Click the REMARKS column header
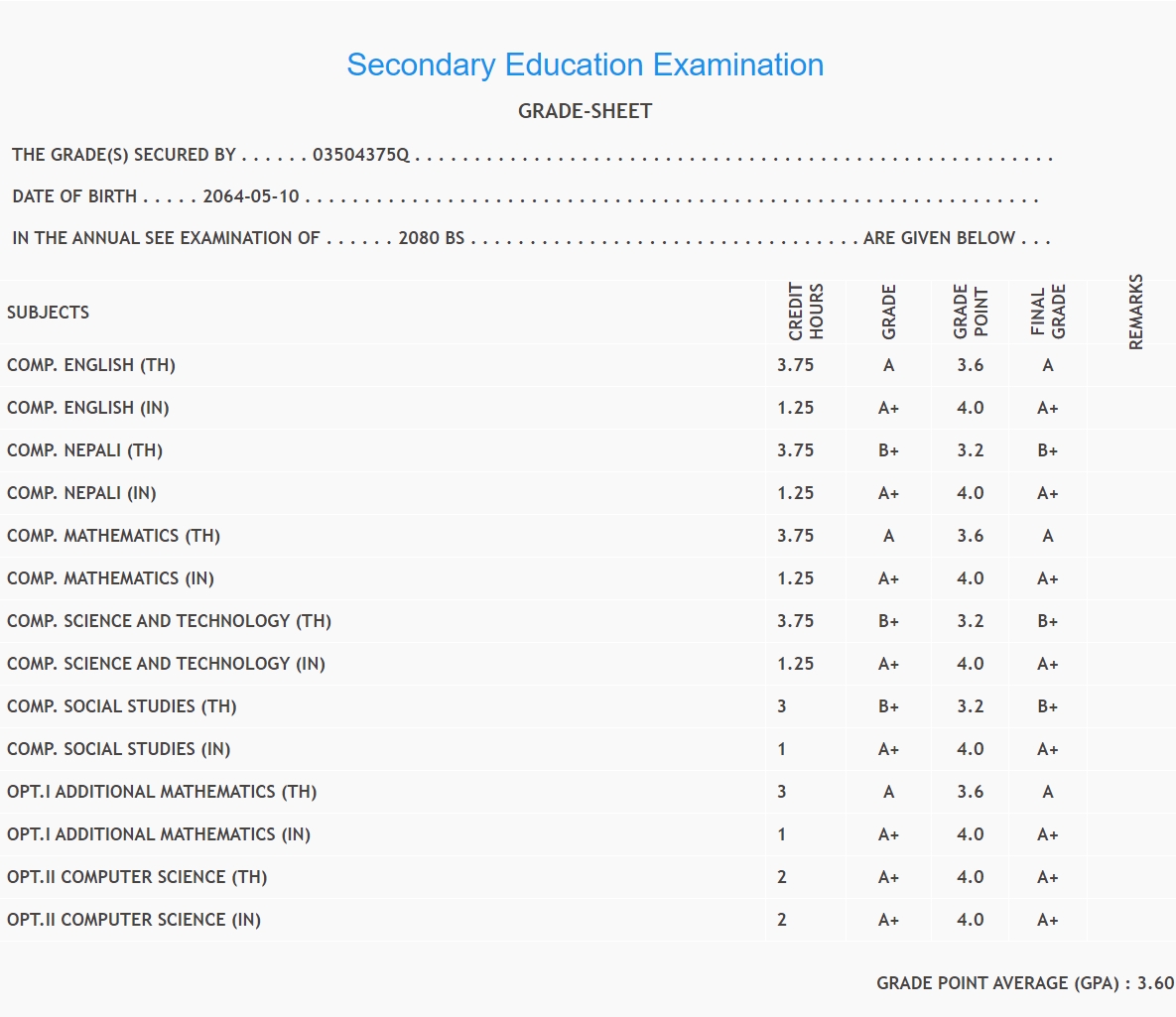Screen dimensions: 1176x1017 [1136, 312]
